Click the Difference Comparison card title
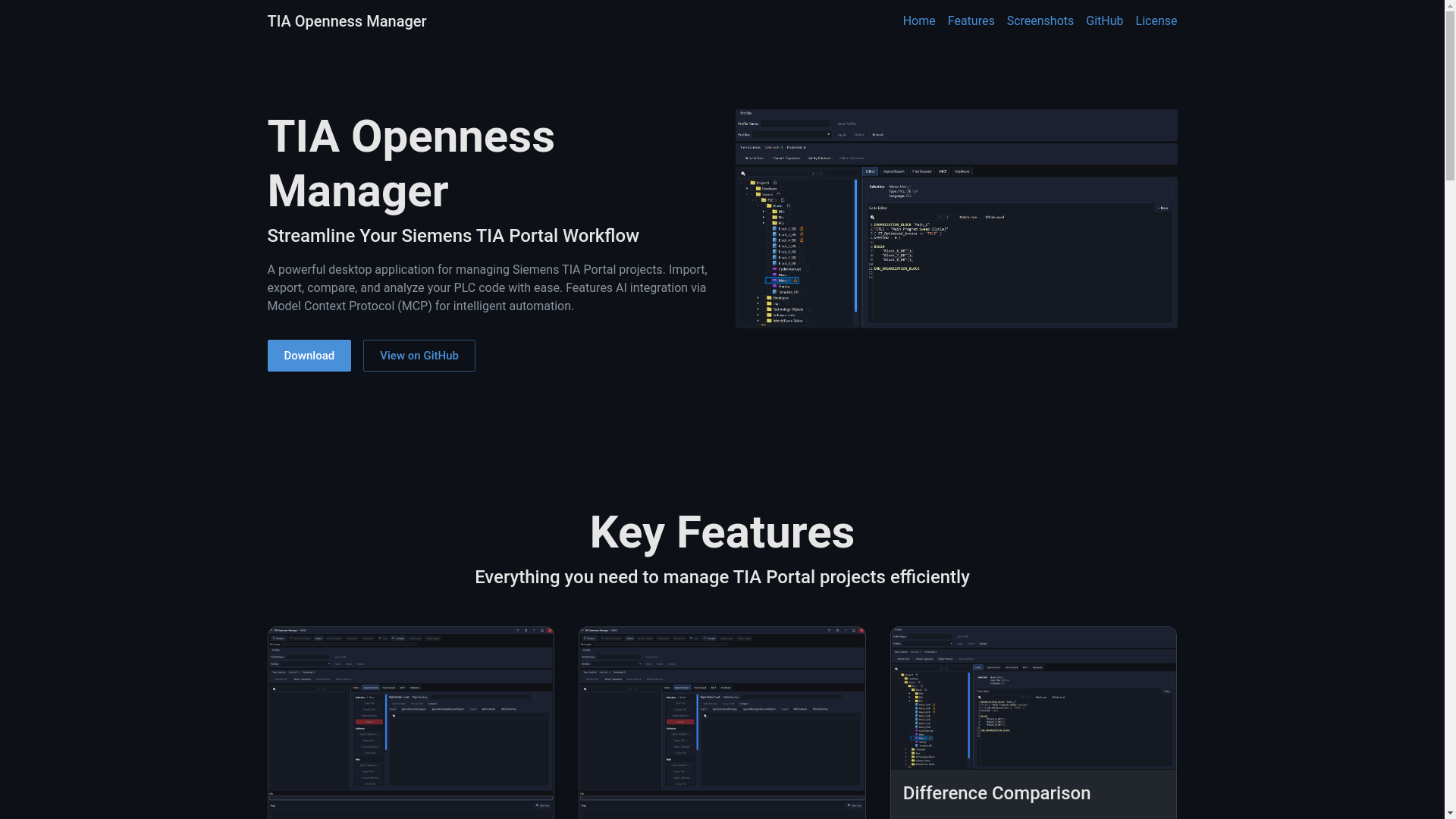1456x819 pixels. tap(996, 793)
